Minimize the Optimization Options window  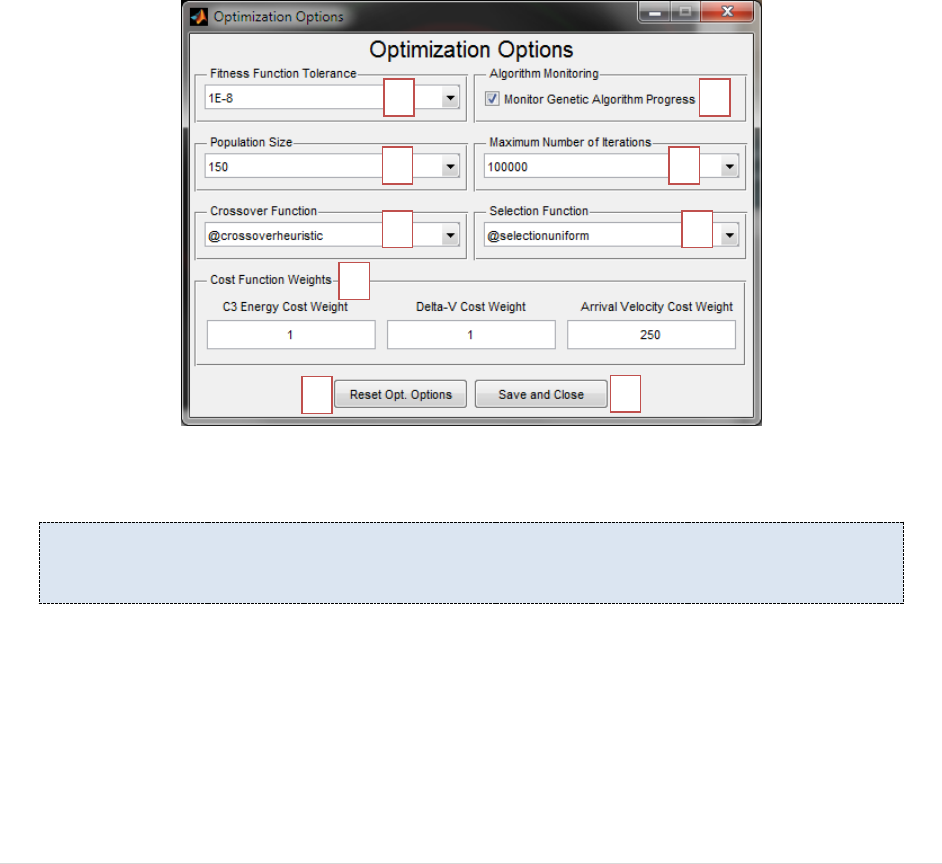(655, 12)
